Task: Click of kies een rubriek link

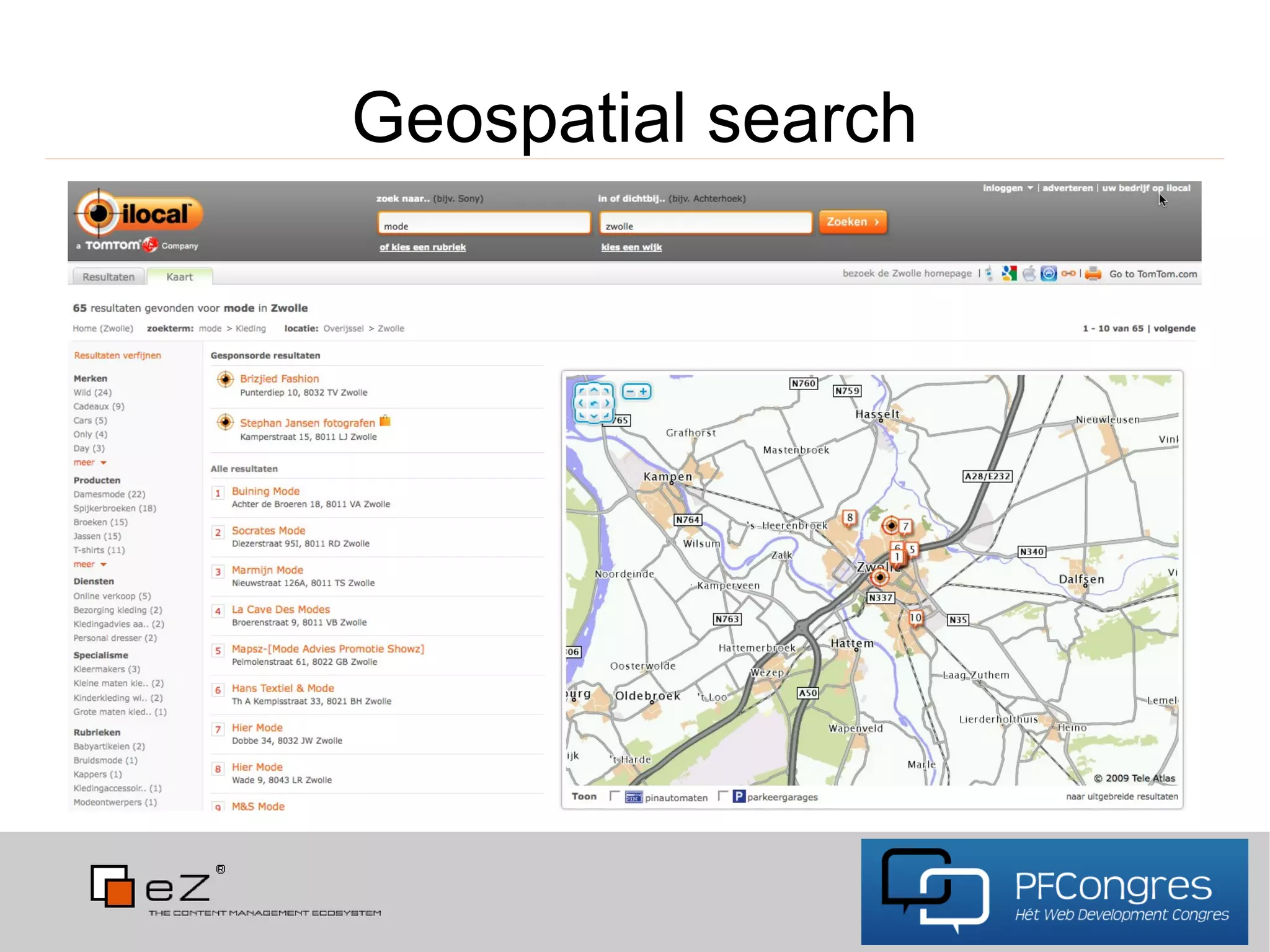Action: (x=422, y=247)
